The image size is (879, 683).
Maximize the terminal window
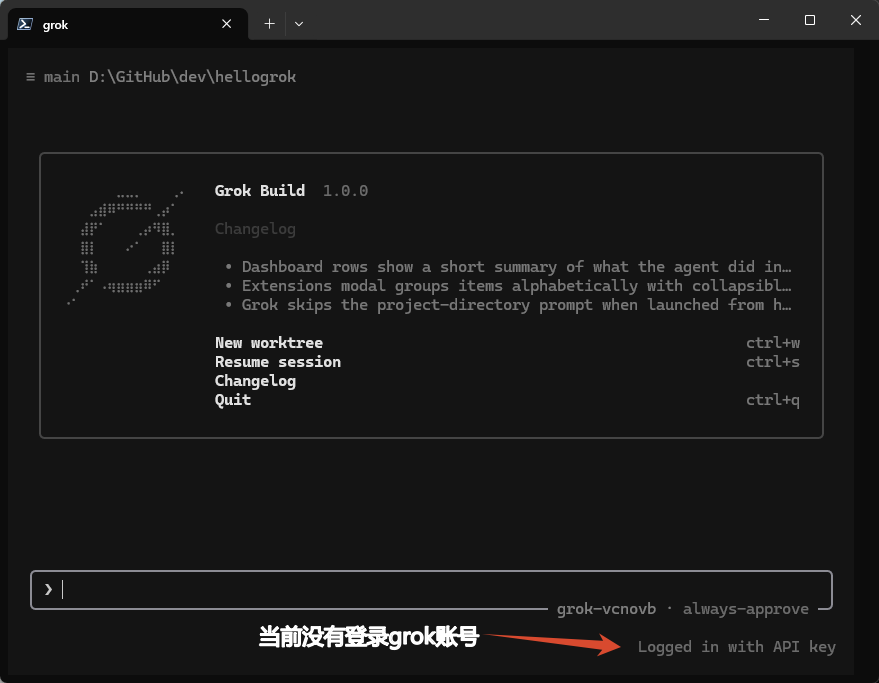tap(809, 20)
